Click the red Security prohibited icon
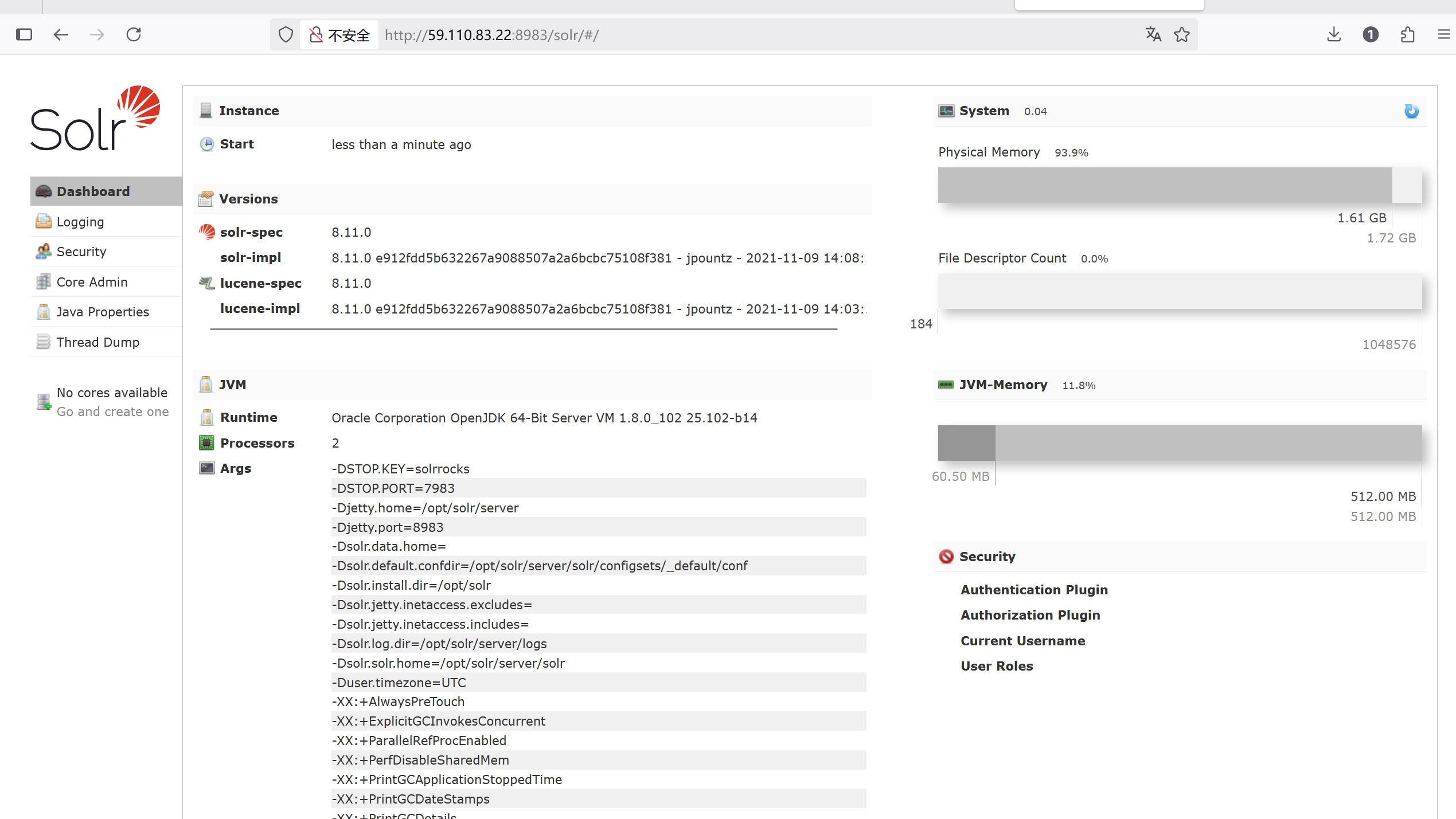1456x819 pixels. click(x=946, y=557)
